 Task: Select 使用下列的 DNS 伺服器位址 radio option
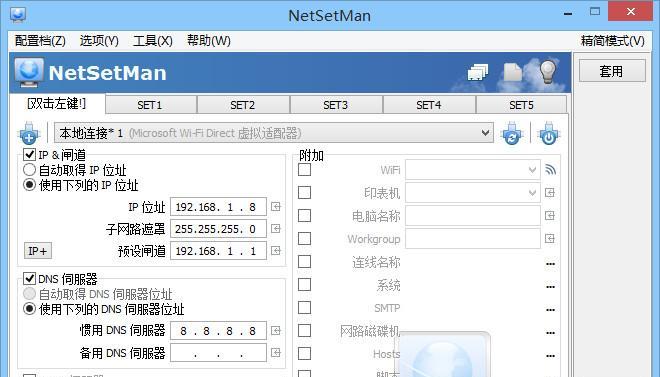click(29, 309)
